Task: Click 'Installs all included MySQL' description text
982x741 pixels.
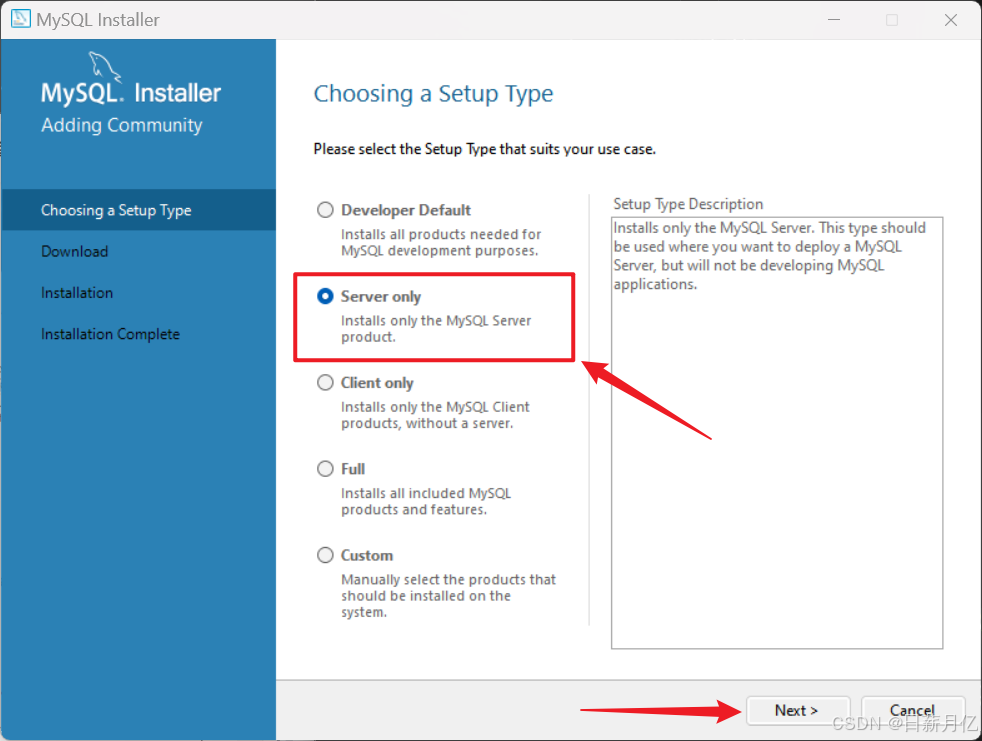Action: 426,502
